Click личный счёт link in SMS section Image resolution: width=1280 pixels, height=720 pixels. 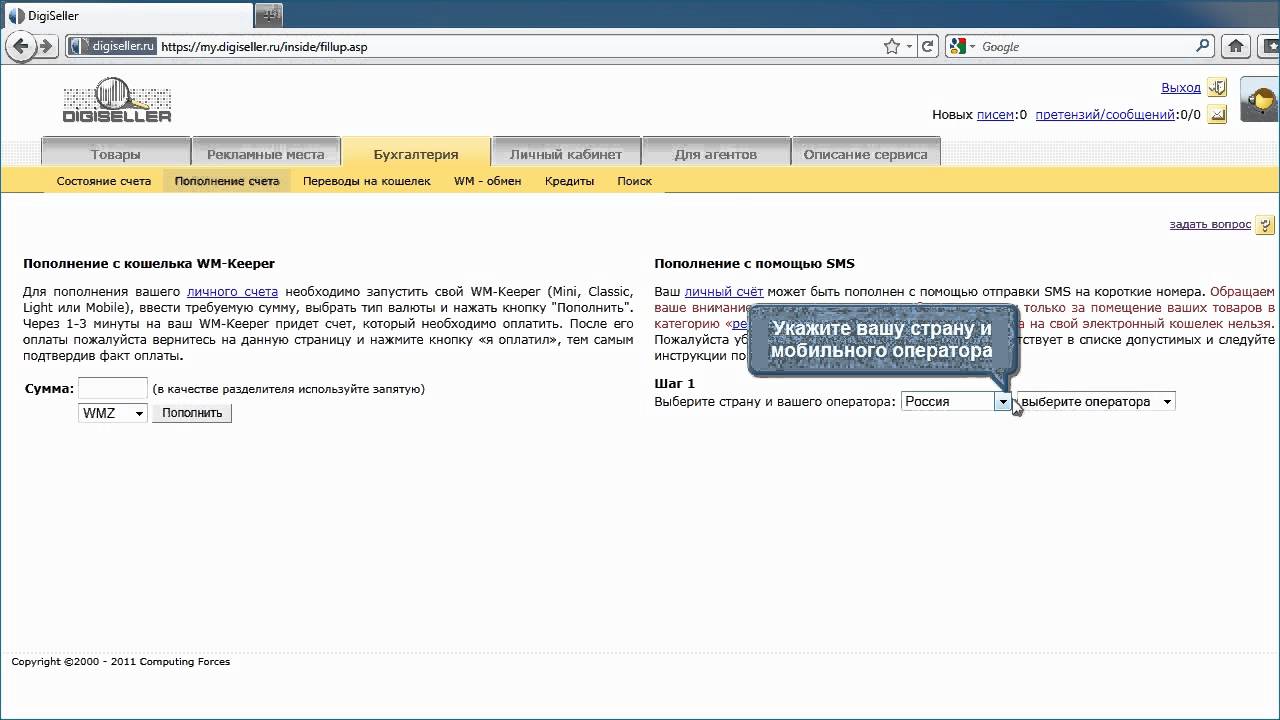point(723,291)
